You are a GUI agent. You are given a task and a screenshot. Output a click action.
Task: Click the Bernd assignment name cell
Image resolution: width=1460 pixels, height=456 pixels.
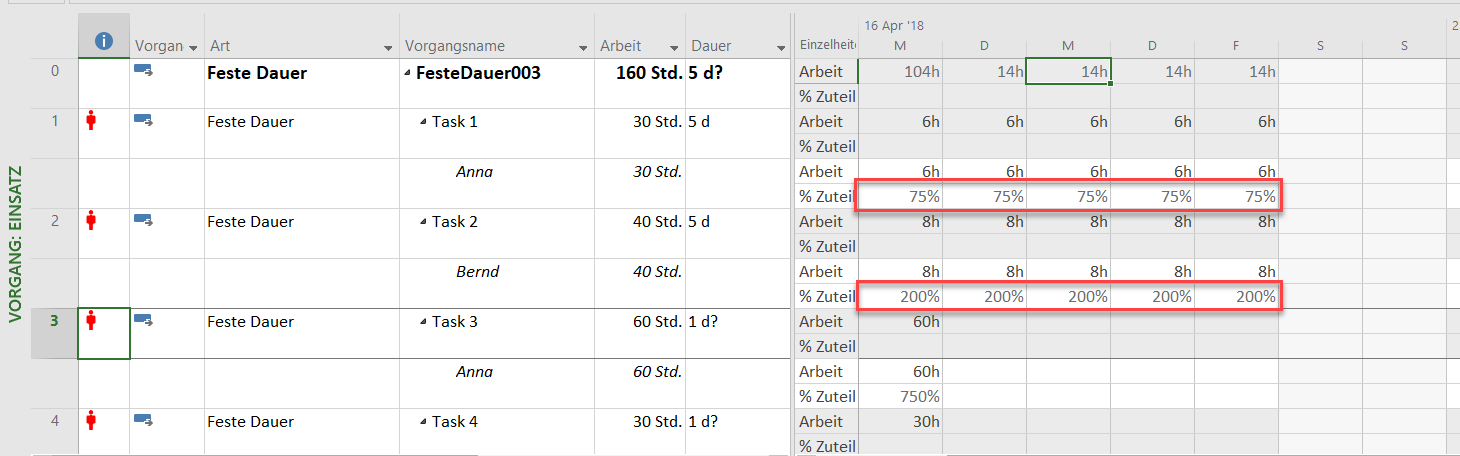click(x=477, y=271)
